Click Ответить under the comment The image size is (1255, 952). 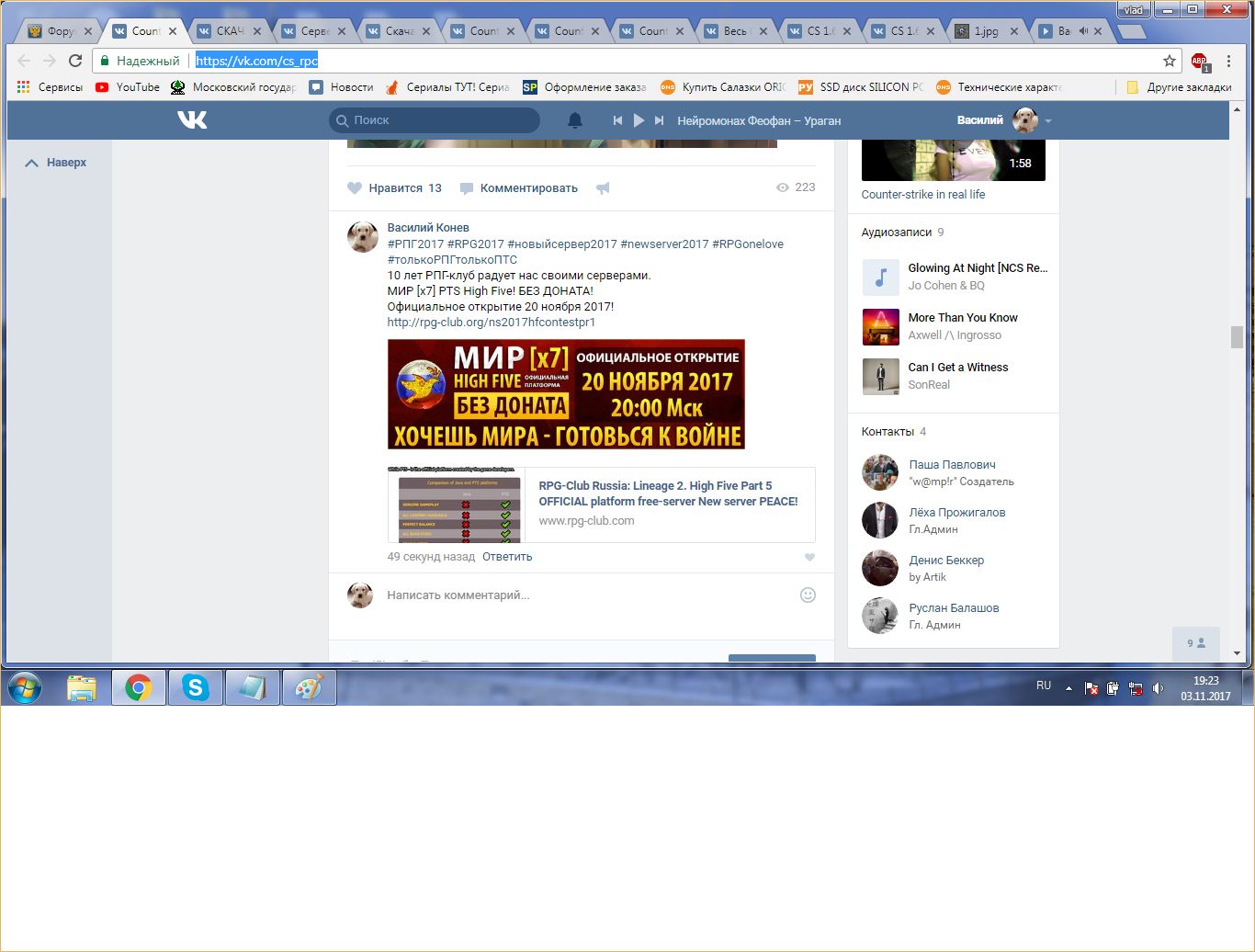tap(507, 557)
